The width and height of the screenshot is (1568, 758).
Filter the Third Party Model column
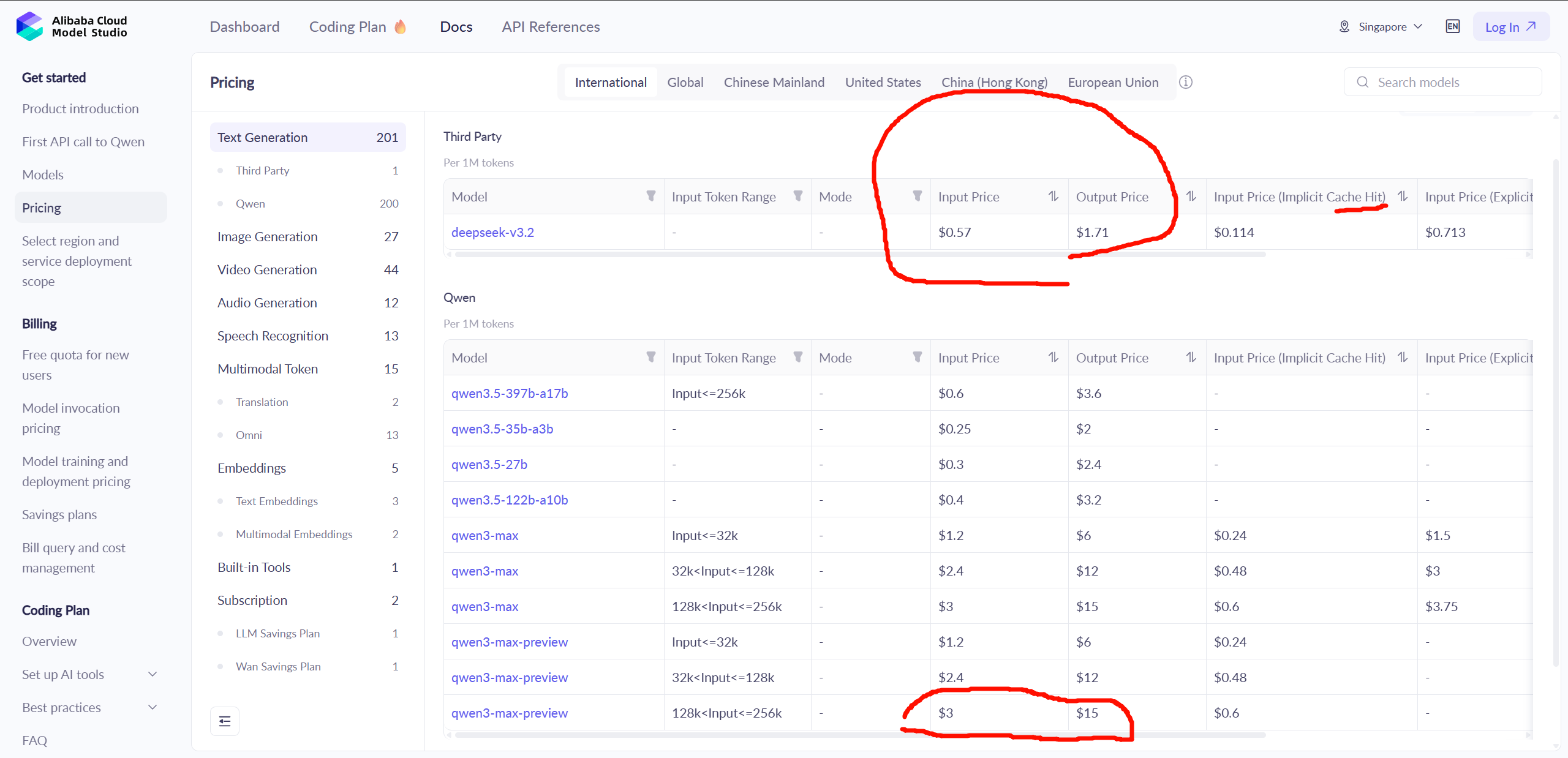(650, 196)
